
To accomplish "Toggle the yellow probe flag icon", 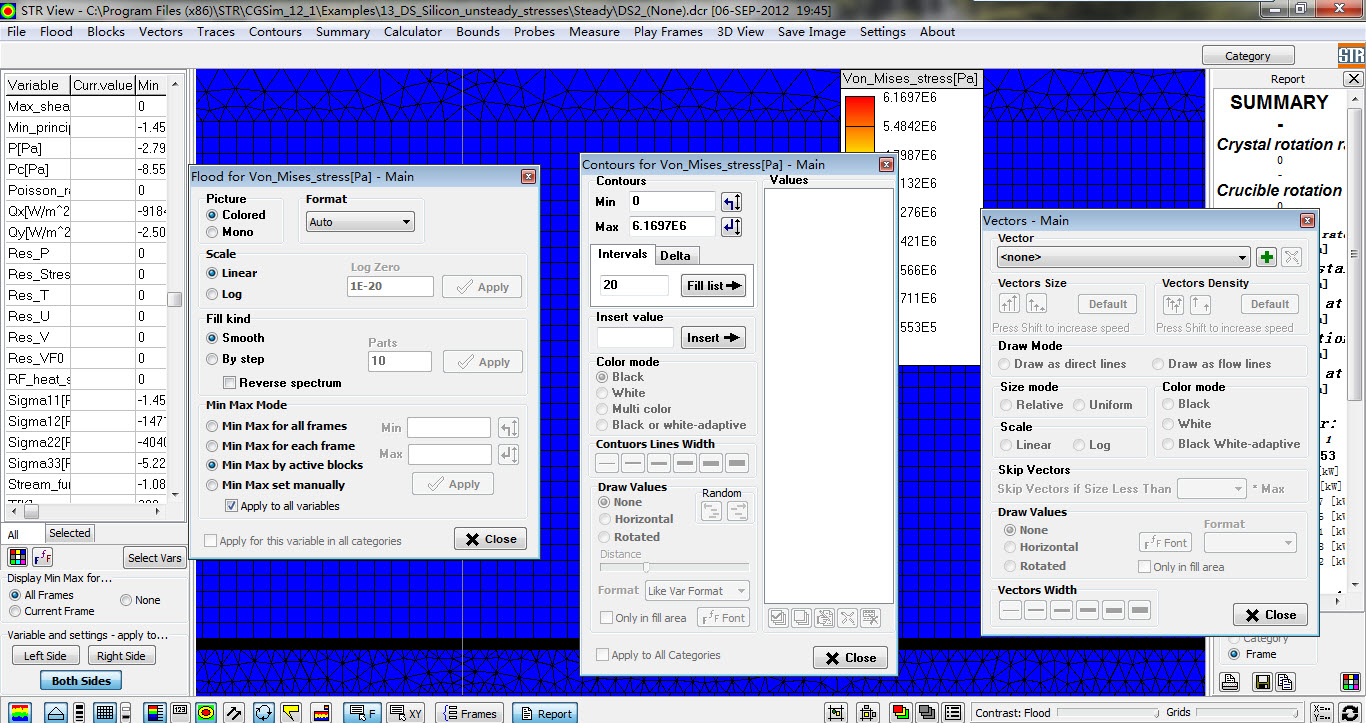I will click(292, 712).
